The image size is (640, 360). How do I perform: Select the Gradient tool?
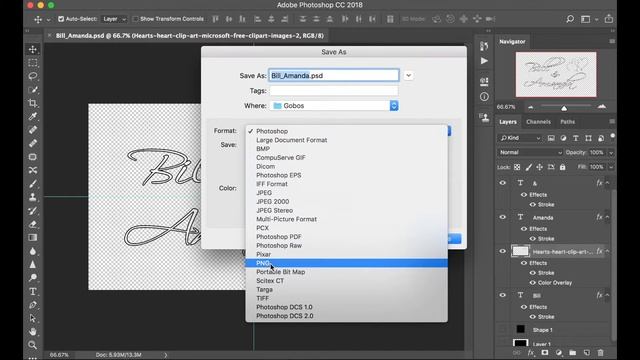tap(33, 238)
